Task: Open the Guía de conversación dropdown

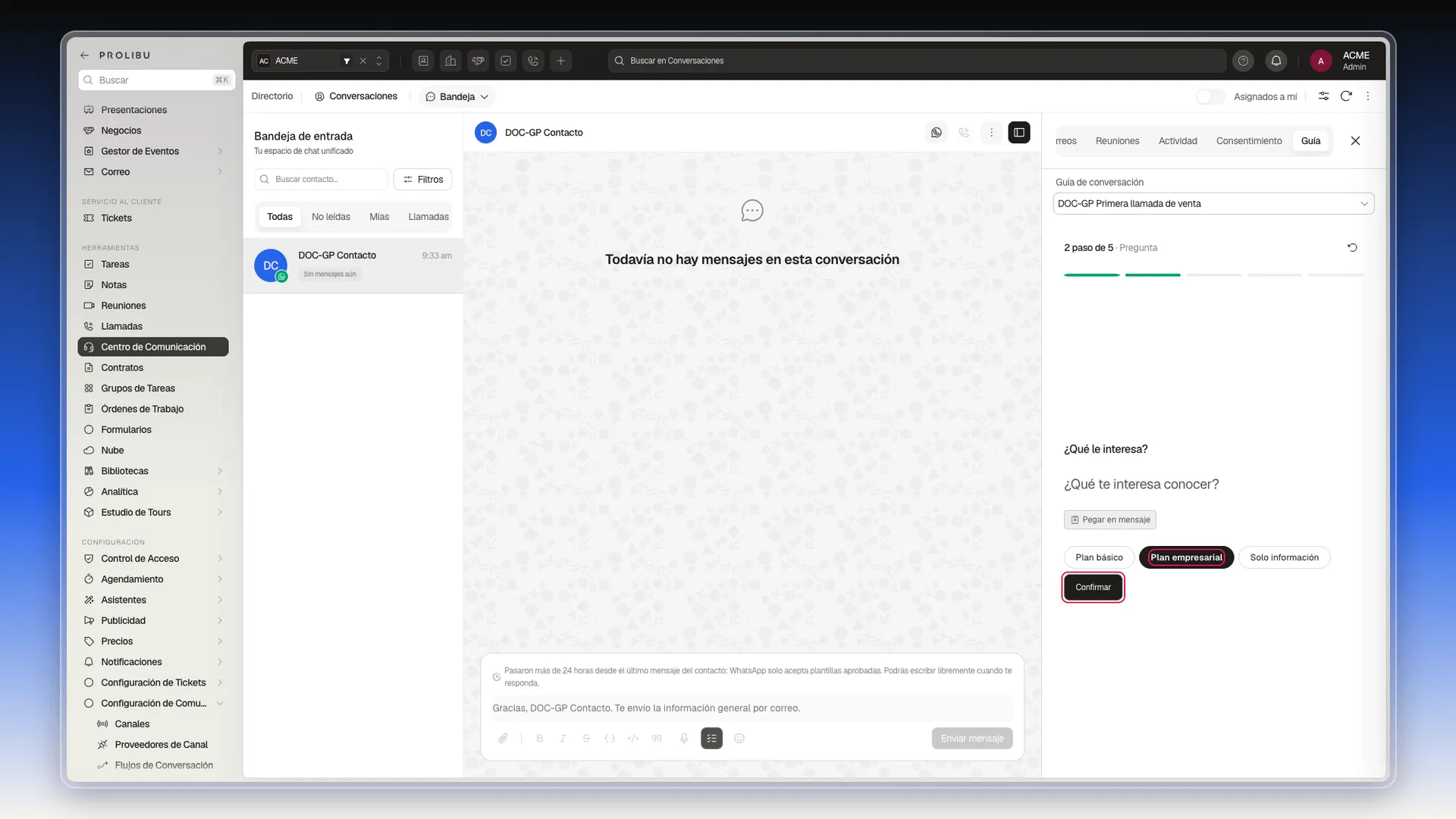Action: (1213, 204)
